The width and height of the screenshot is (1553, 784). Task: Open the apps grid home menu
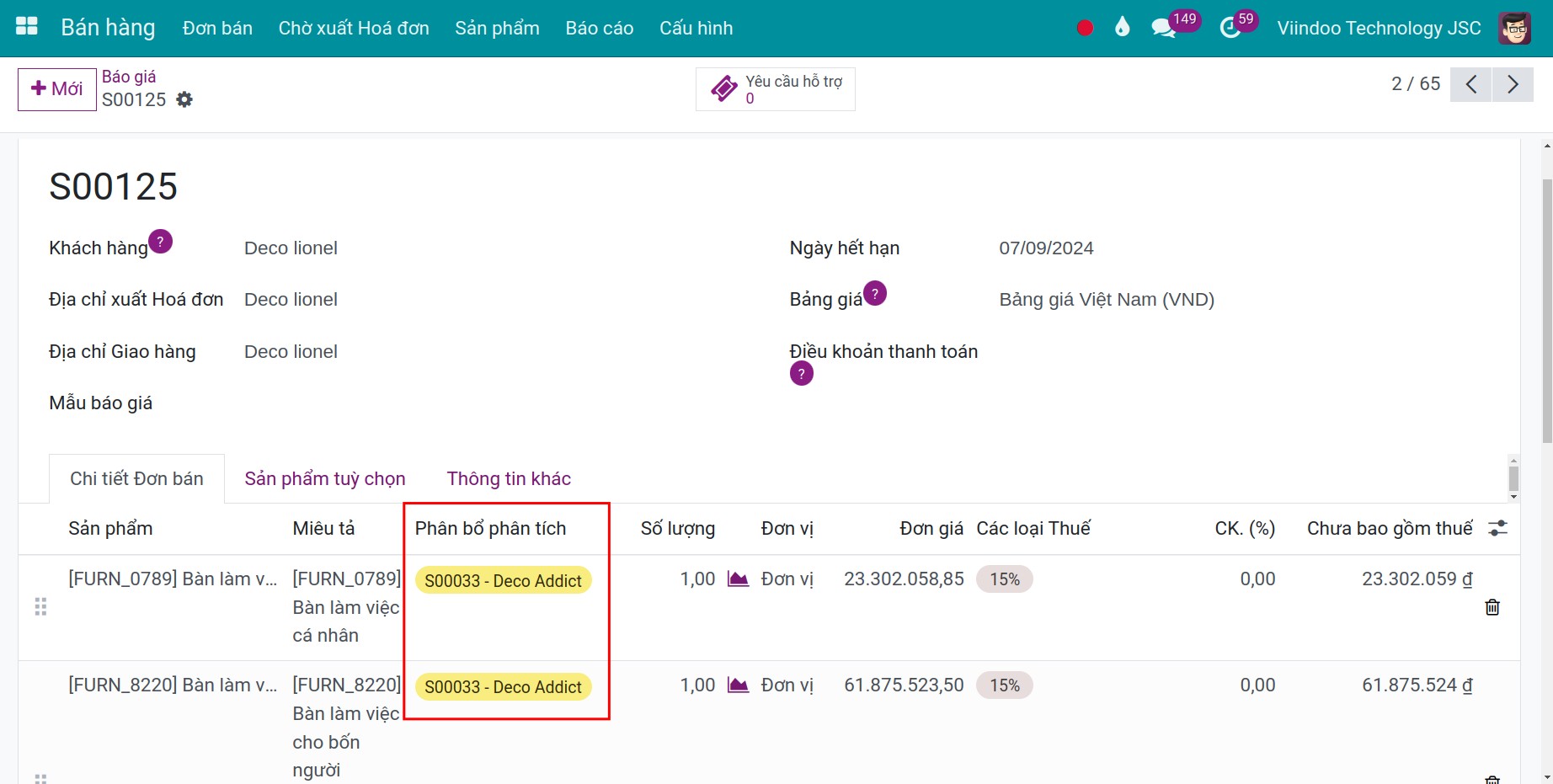tap(27, 27)
